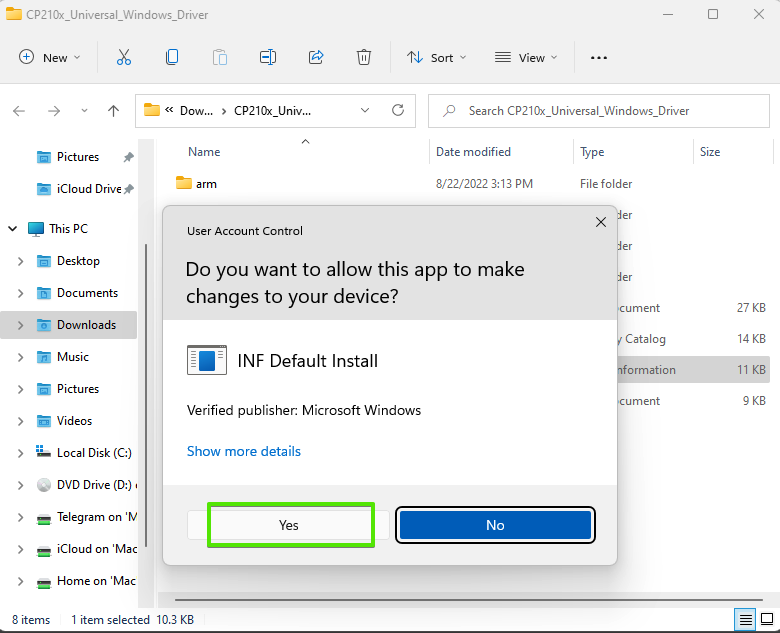Switch to large thumbnails view icon
This screenshot has height=633, width=780.
(x=766, y=620)
